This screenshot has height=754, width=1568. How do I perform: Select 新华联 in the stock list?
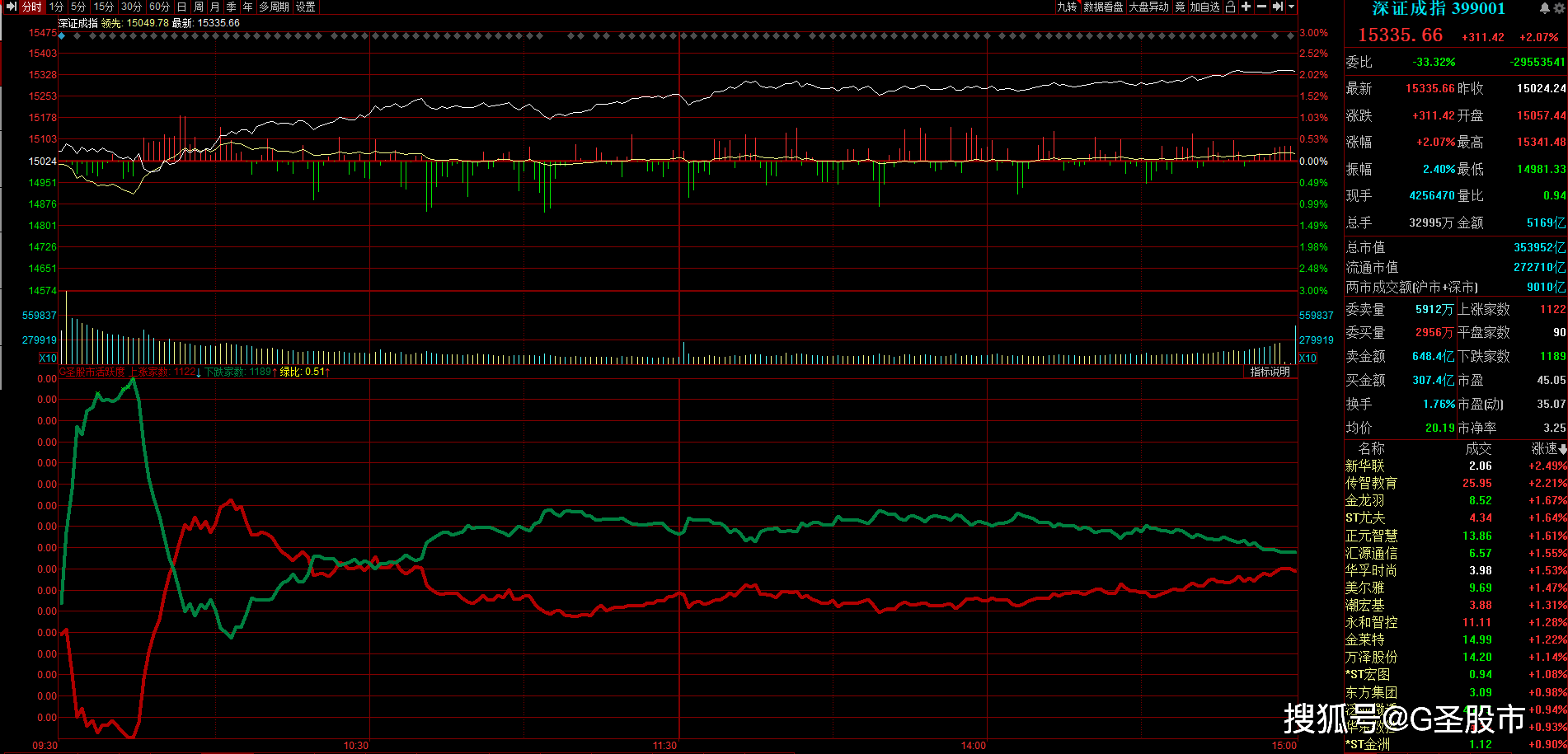(1364, 466)
